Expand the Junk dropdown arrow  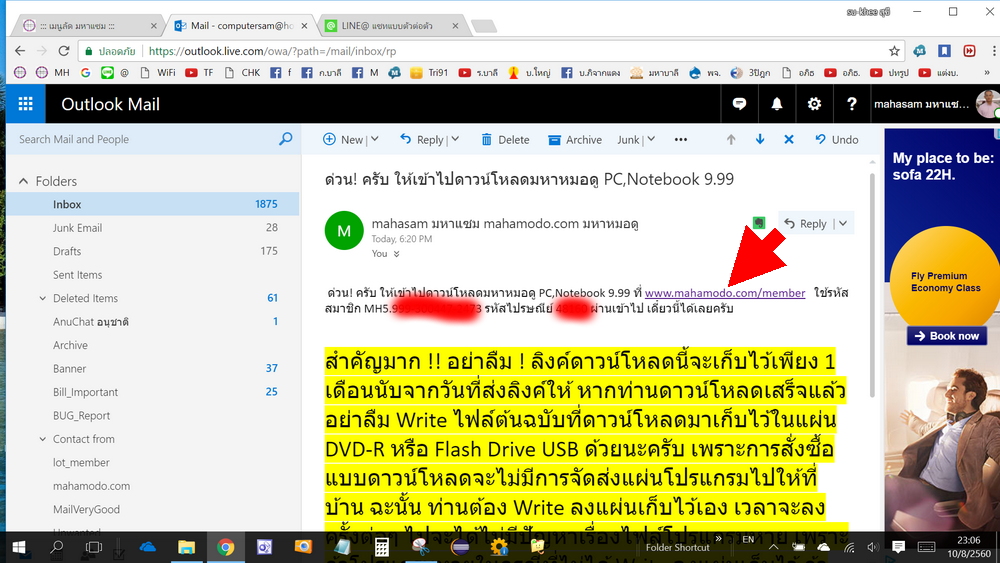coord(651,139)
